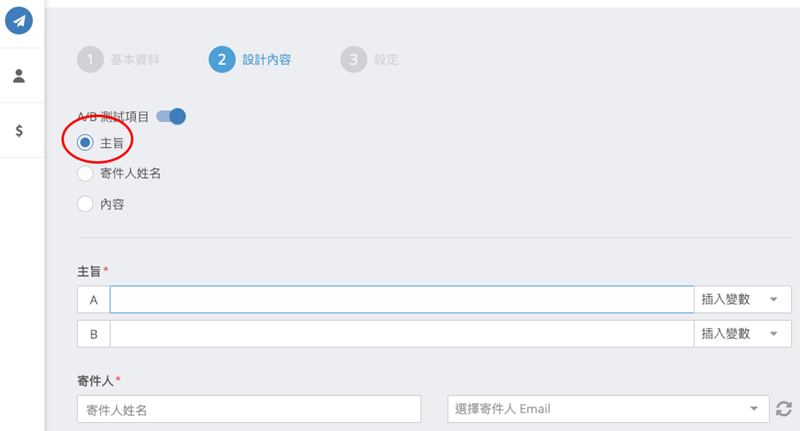The width and height of the screenshot is (800, 431).
Task: Click step 3 circle icon
Action: coord(354,60)
